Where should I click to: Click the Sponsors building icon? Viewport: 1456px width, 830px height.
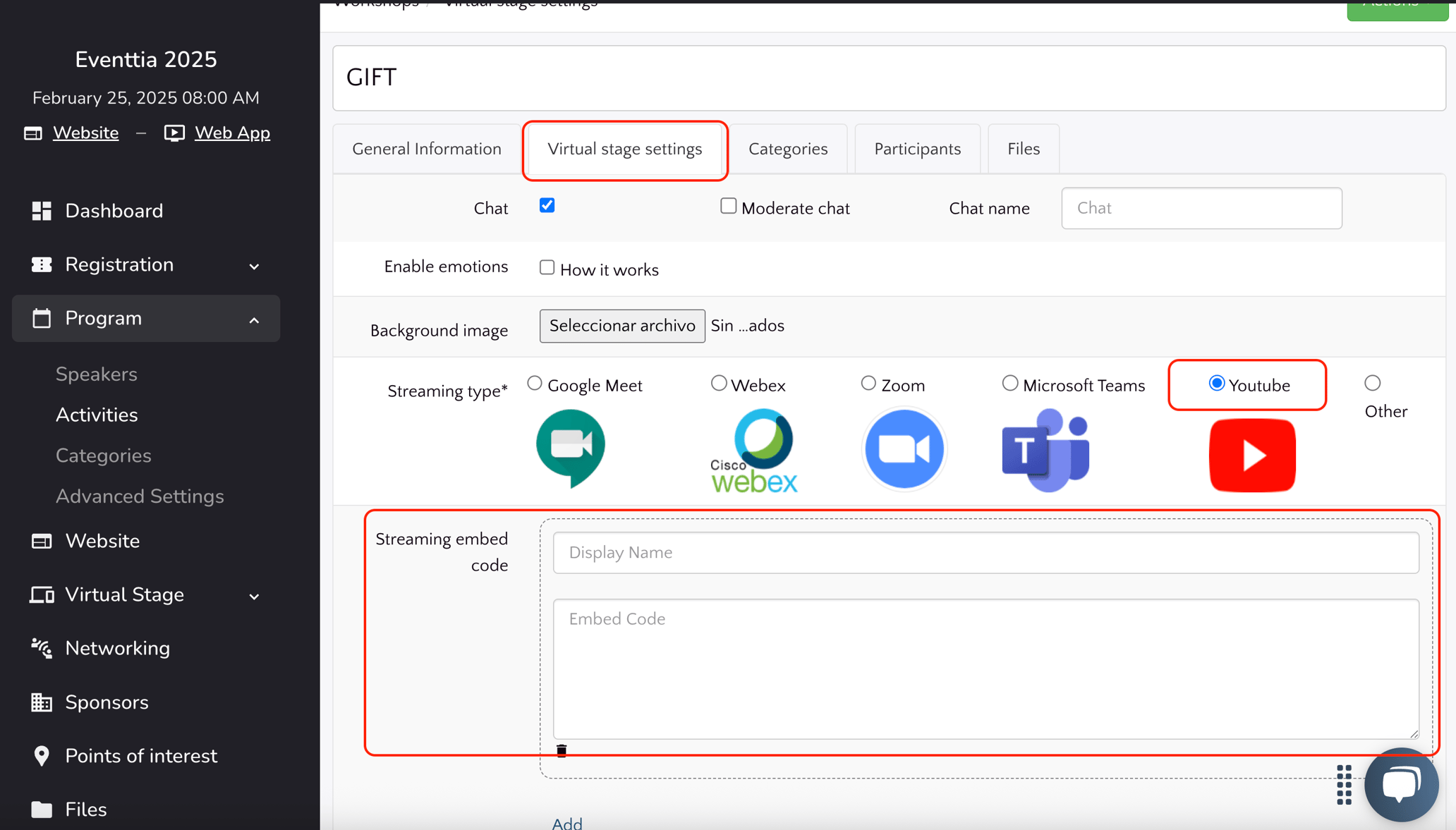pos(42,702)
